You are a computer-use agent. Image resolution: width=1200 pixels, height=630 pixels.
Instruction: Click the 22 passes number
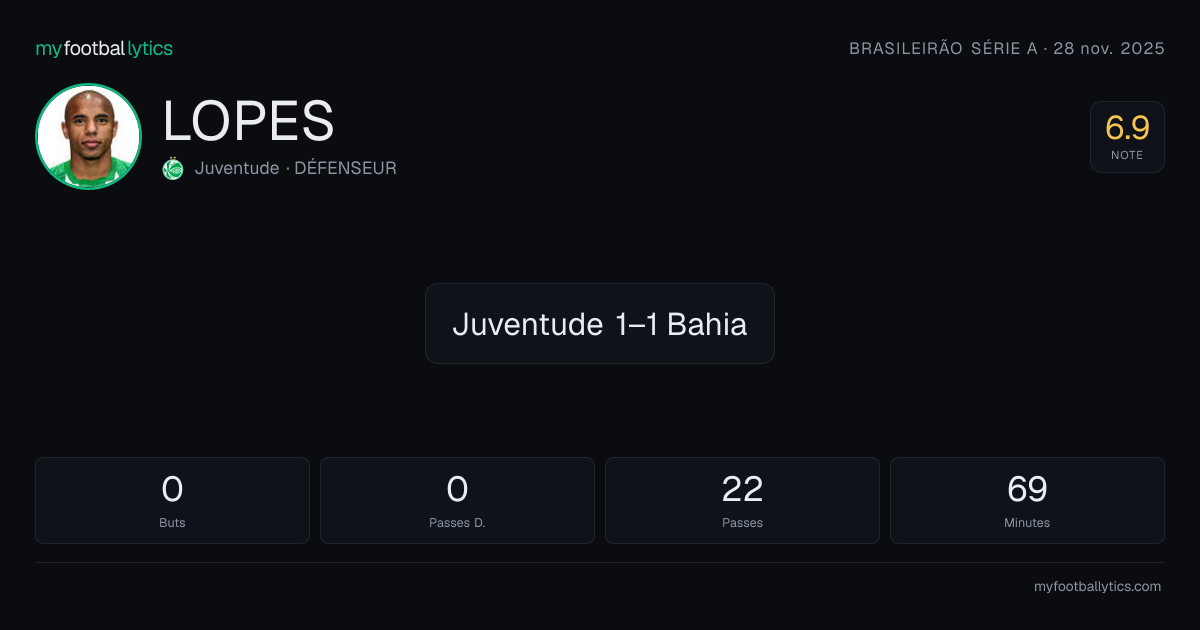tap(742, 489)
